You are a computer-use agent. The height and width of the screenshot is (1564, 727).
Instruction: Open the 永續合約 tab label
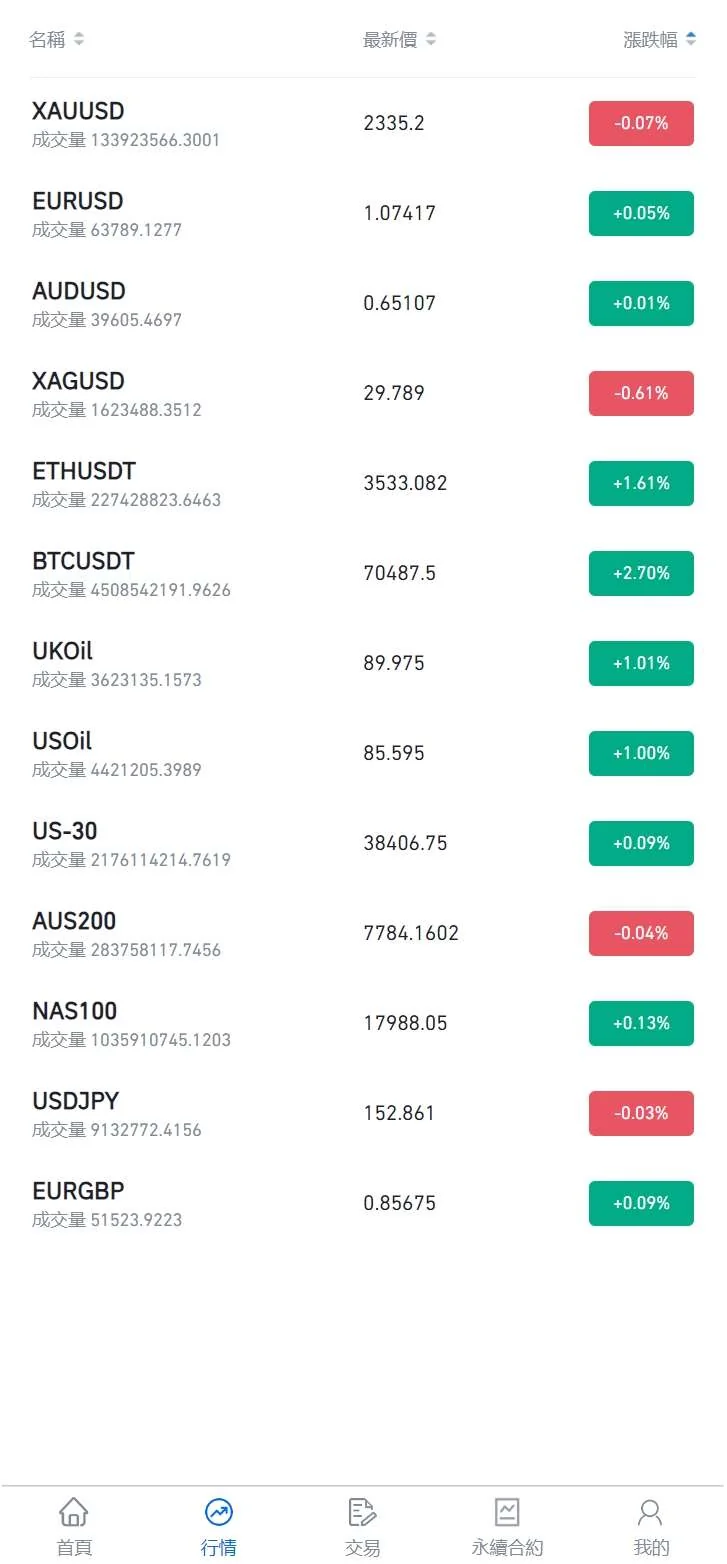point(507,1548)
